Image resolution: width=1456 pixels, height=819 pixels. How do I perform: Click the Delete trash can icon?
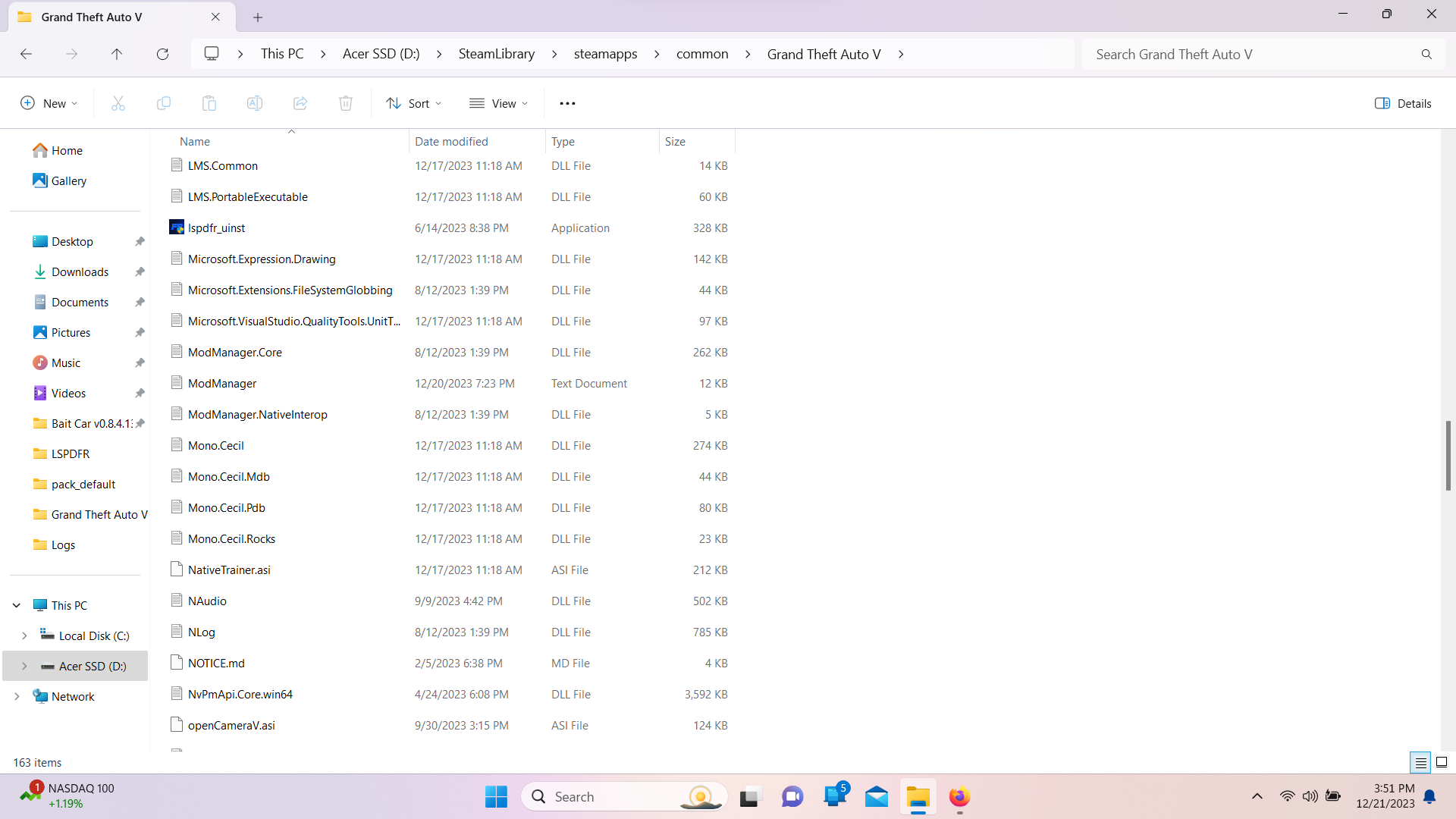click(x=346, y=103)
